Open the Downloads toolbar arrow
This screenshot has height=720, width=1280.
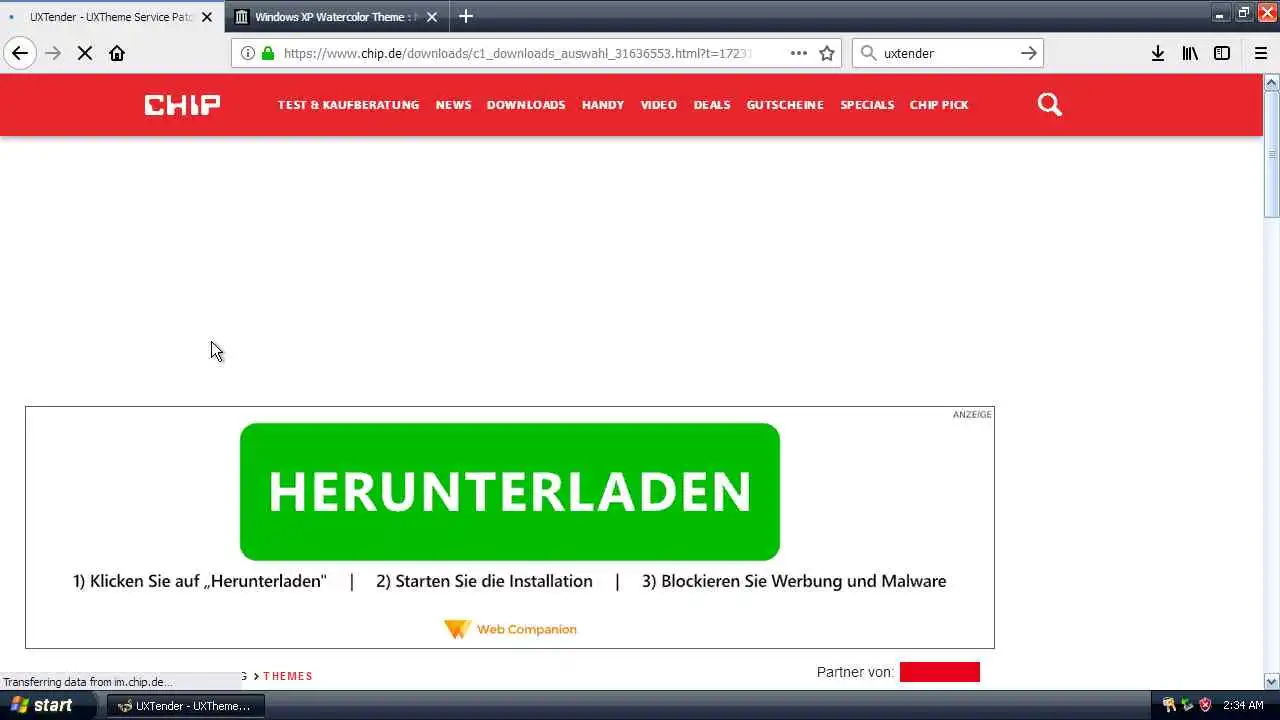pos(1157,53)
